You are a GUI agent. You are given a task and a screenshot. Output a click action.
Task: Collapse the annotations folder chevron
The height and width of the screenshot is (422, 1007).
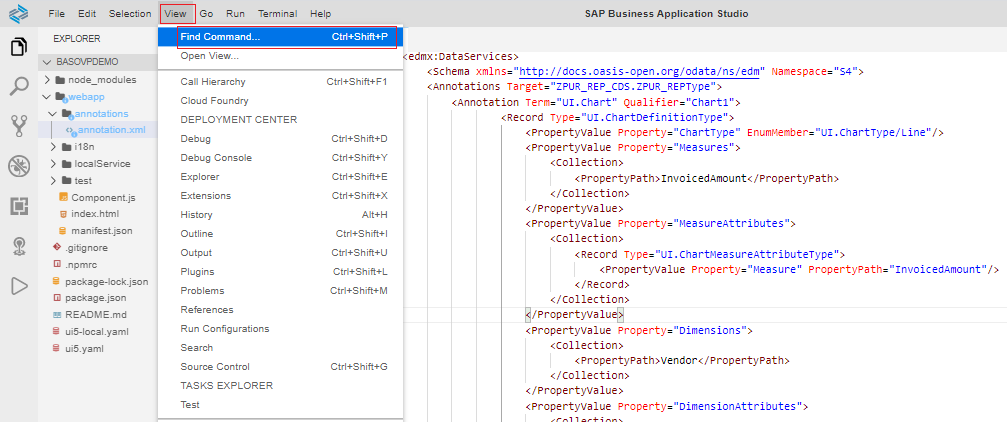[x=53, y=114]
